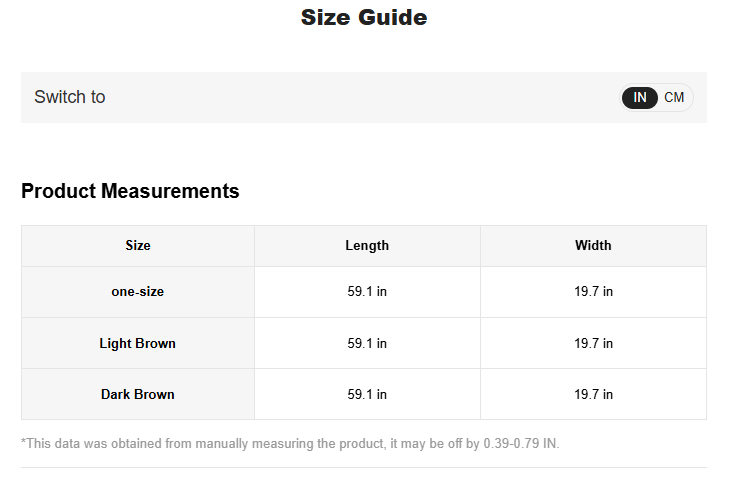Switch units to CM
This screenshot has height=498, width=732.
(674, 97)
